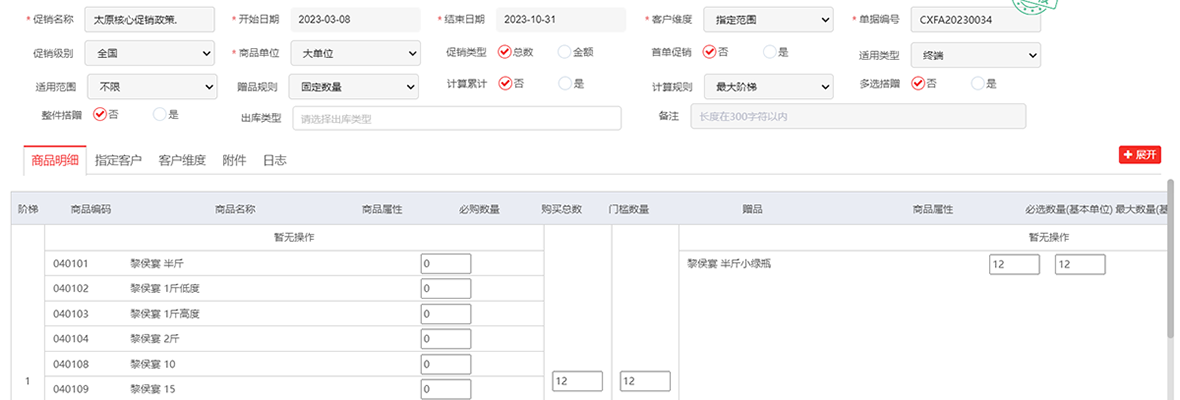Open the 日志 tab
This screenshot has width=1180, height=400.
click(x=275, y=160)
